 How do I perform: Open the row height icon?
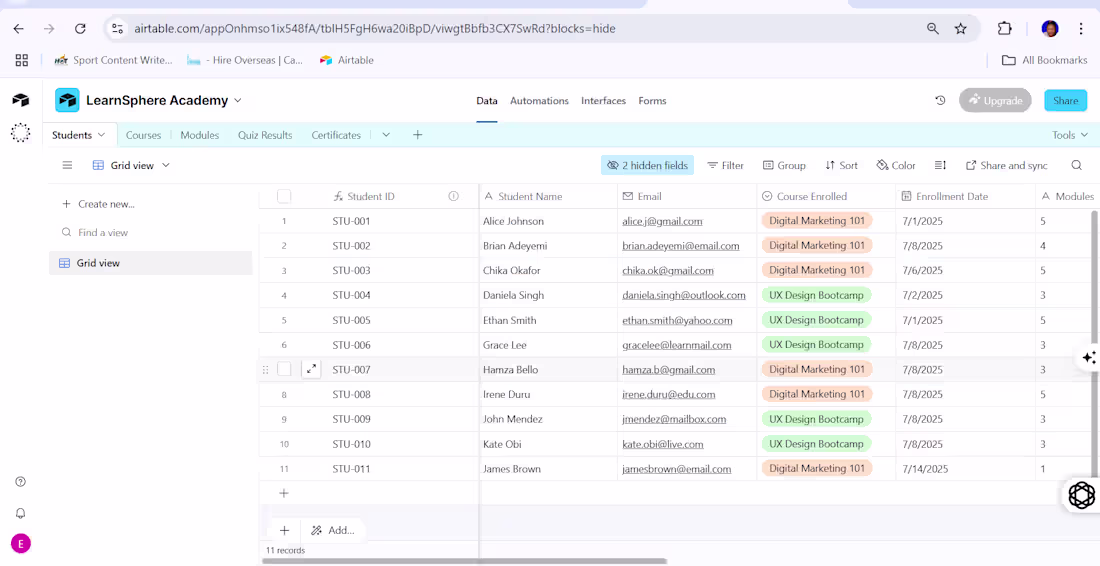coord(940,166)
